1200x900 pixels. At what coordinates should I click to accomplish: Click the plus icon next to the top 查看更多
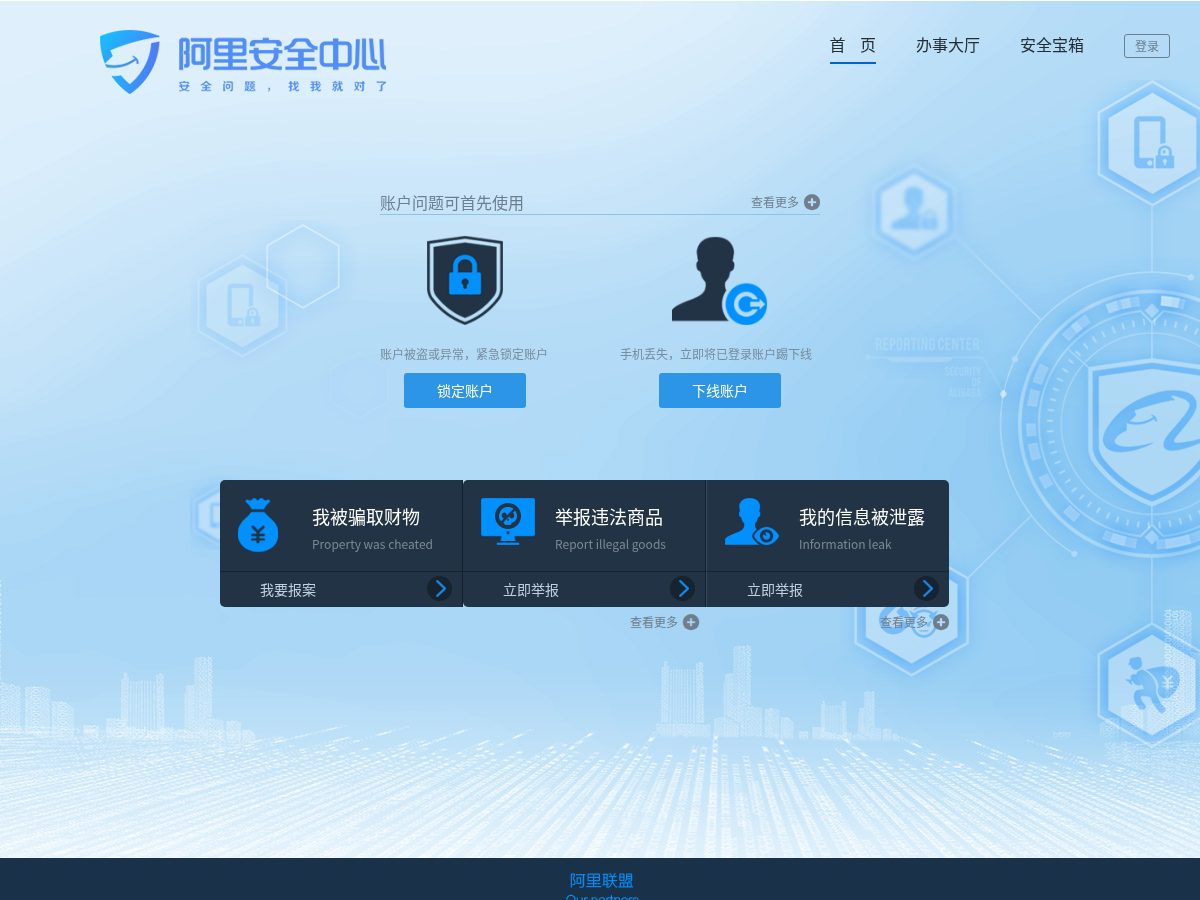[812, 202]
